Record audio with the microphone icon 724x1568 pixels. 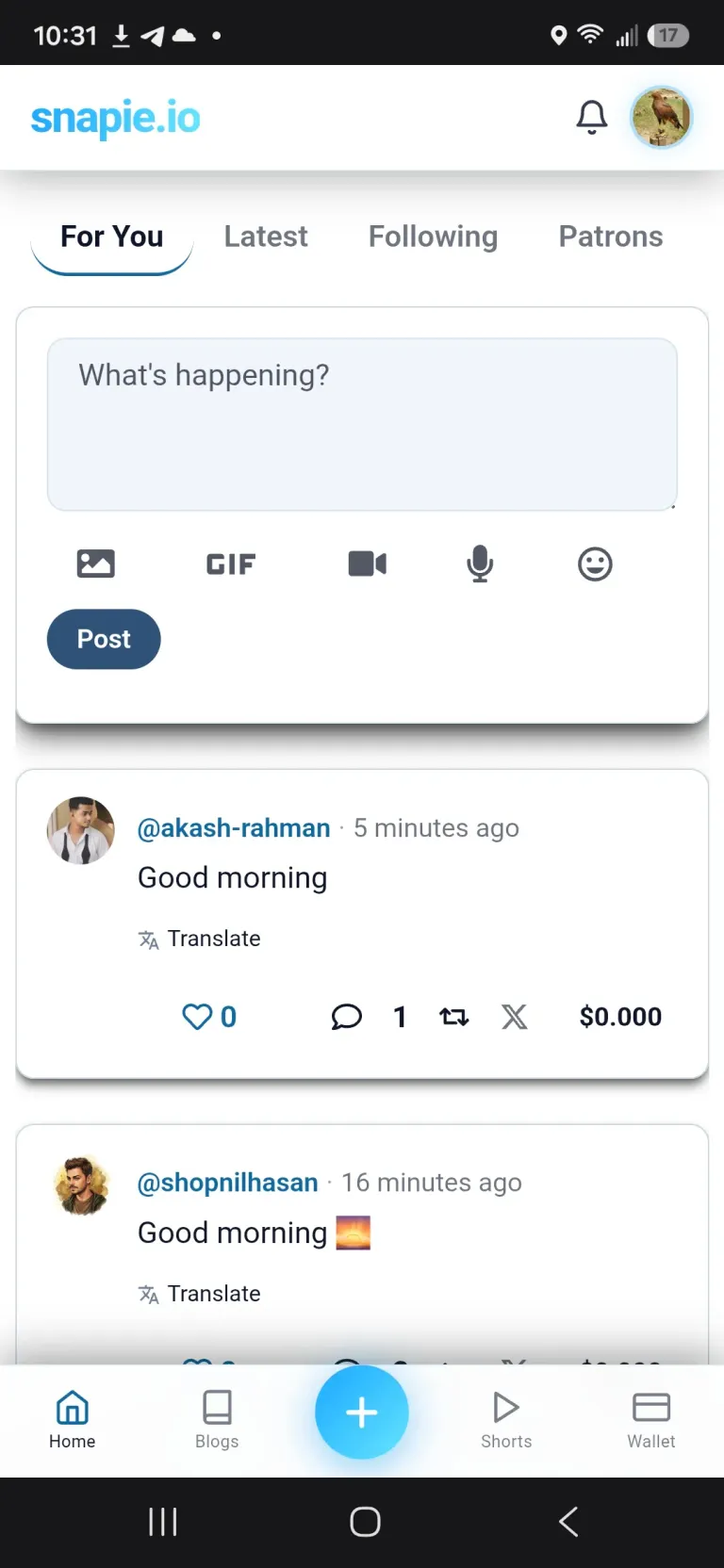pos(480,563)
